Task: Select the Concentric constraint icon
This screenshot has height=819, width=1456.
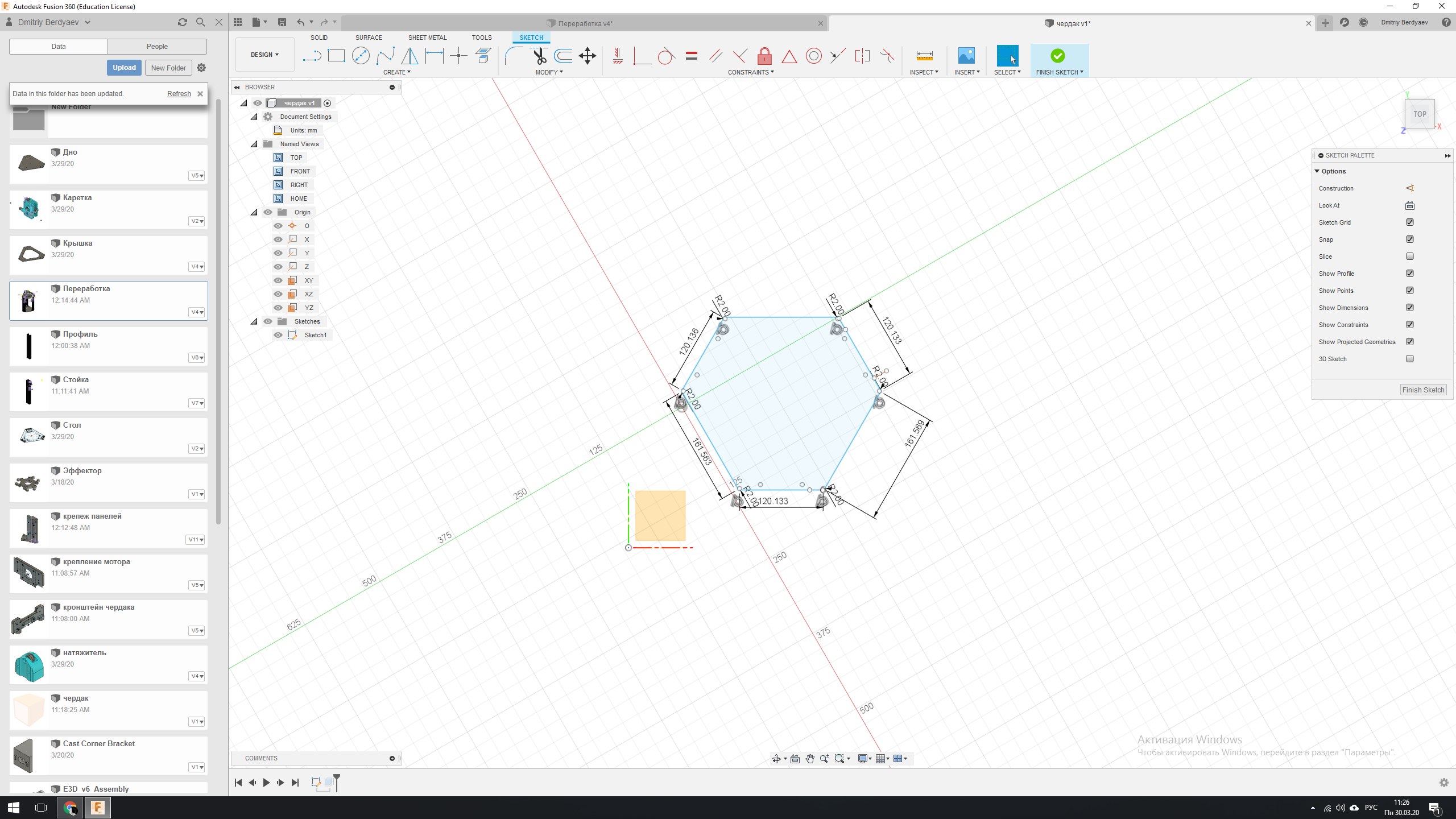Action: 813,56
